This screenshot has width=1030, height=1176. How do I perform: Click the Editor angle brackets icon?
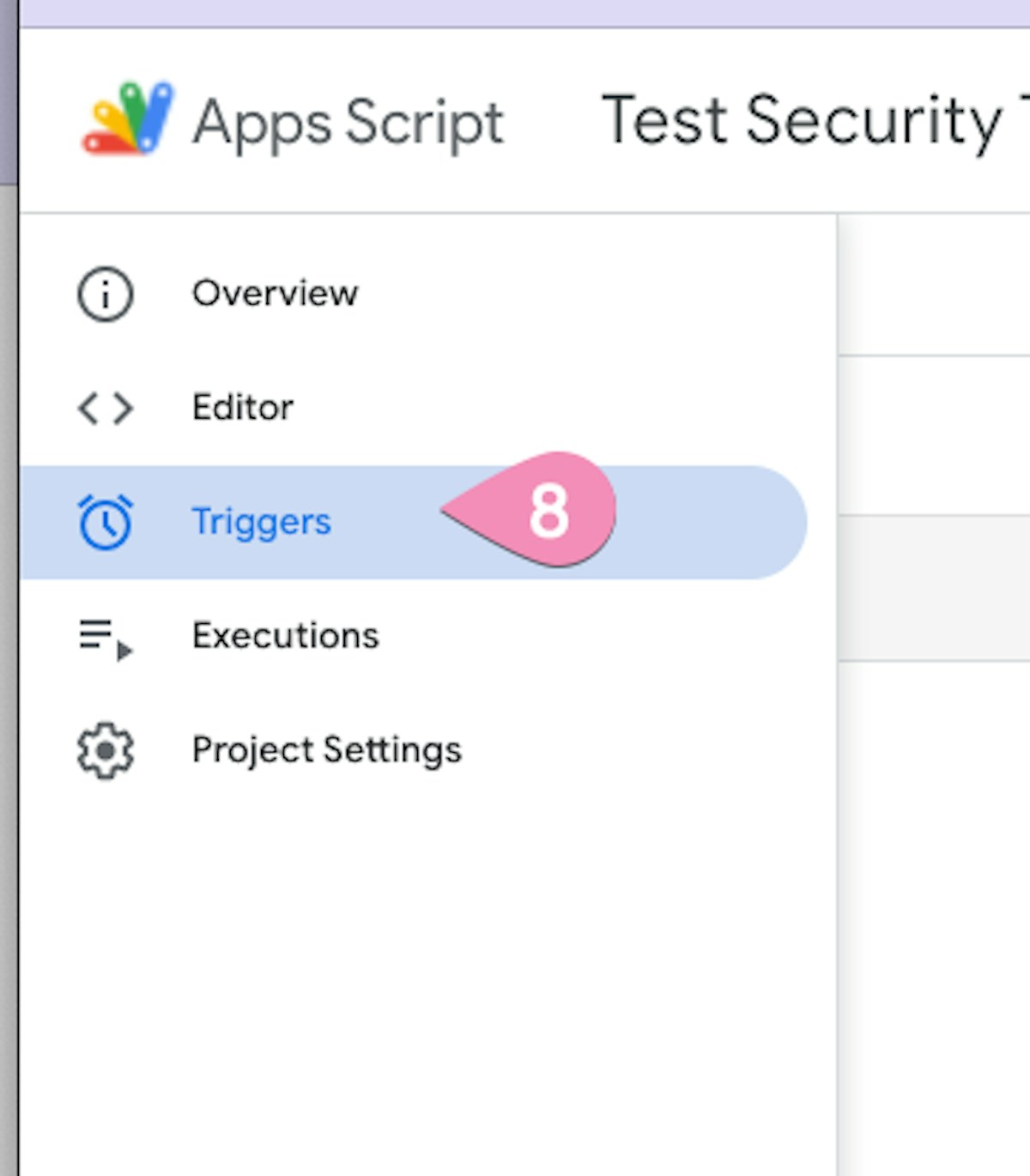coord(106,408)
